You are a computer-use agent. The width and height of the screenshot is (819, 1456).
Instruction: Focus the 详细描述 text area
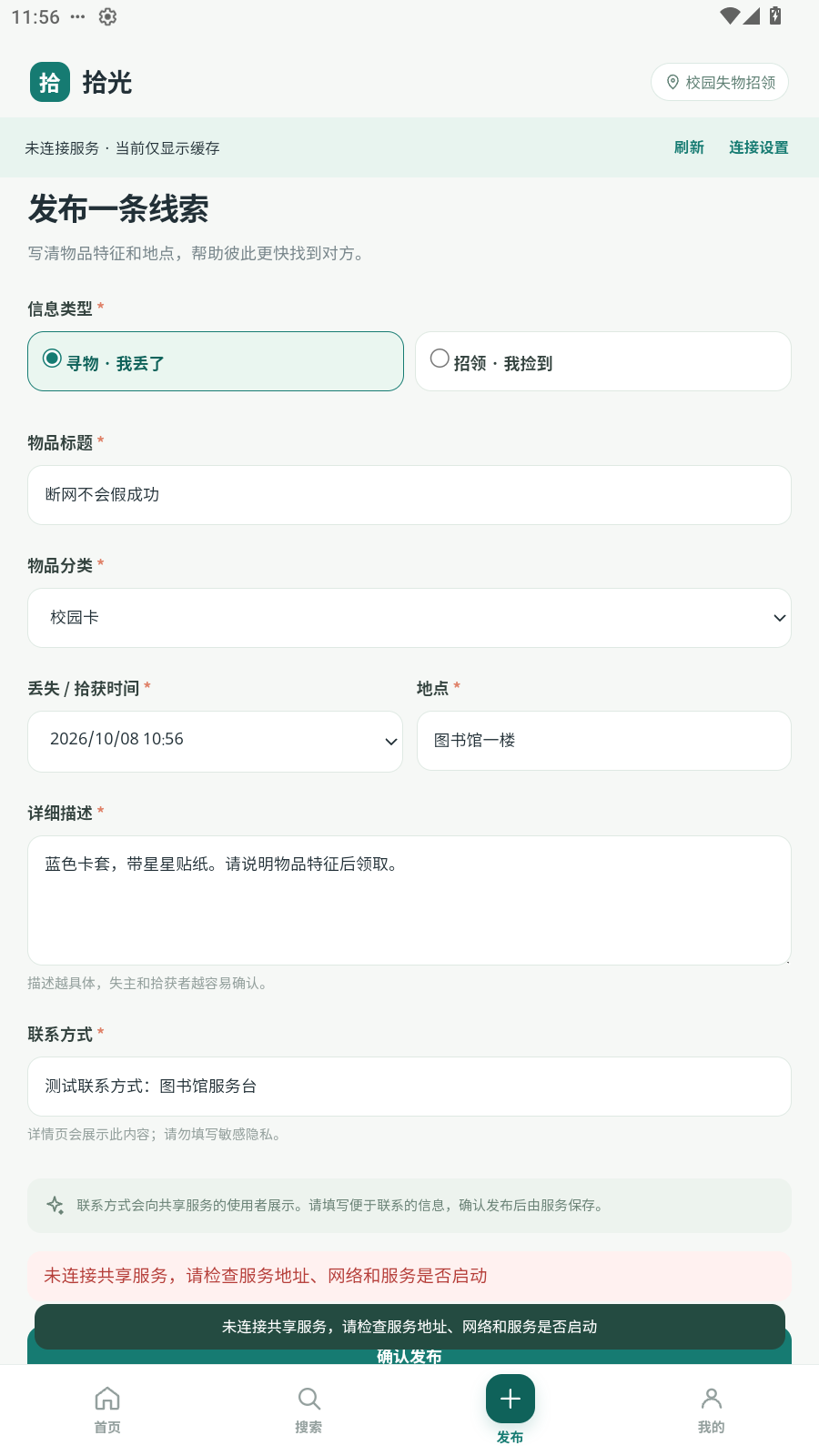409,900
